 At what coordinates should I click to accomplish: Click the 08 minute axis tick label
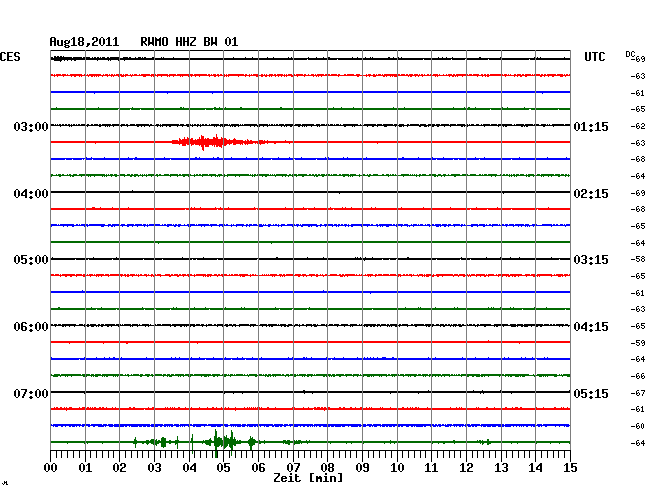(x=327, y=468)
